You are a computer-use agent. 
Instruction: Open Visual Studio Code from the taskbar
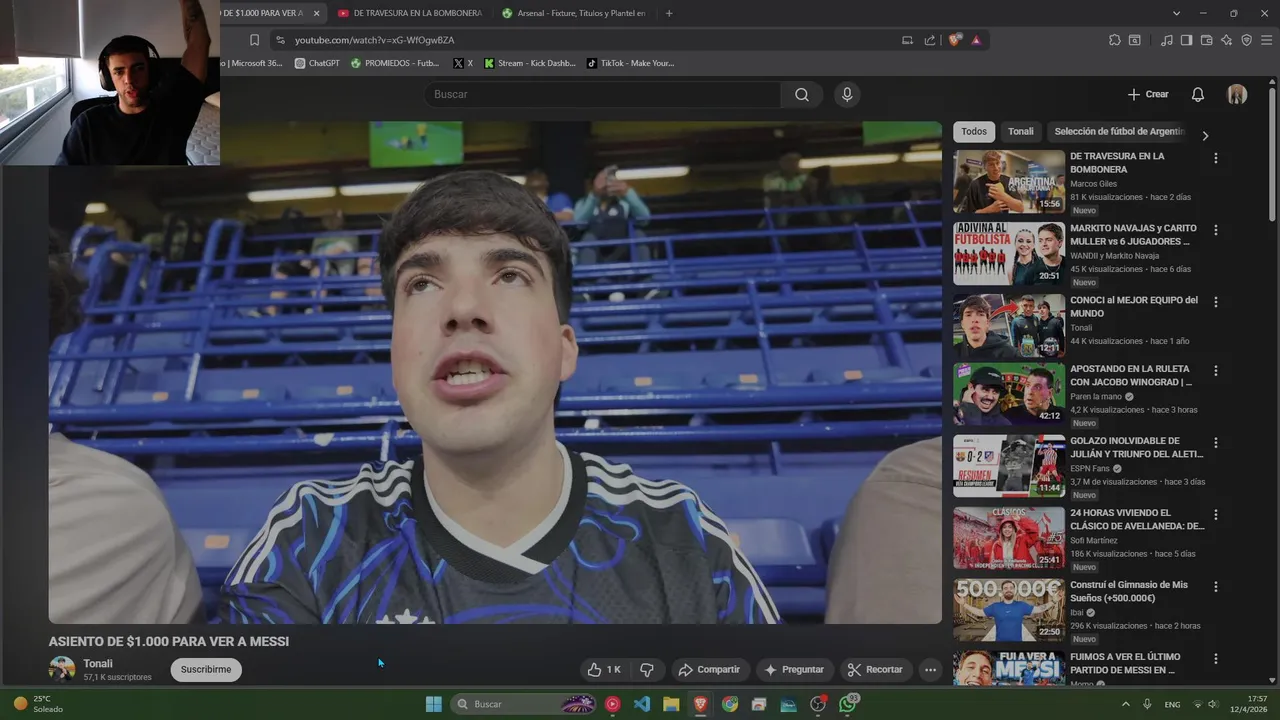642,704
